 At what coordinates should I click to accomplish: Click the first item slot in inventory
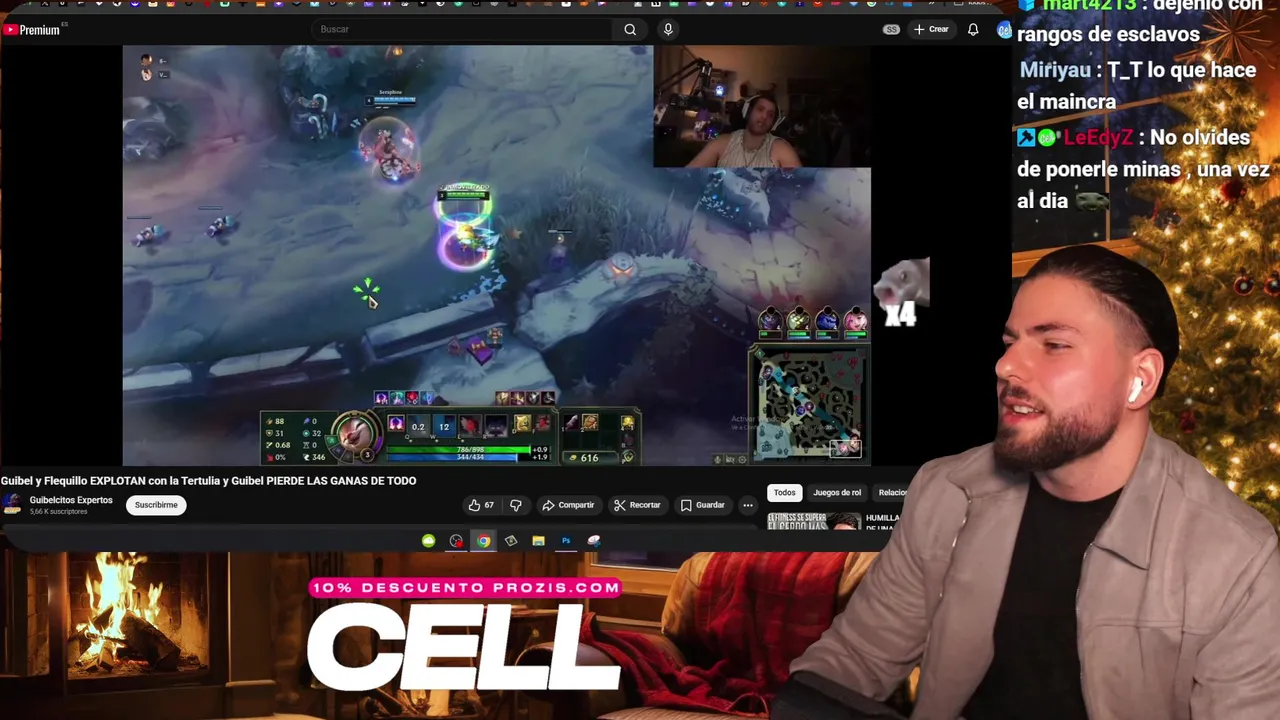(570, 423)
